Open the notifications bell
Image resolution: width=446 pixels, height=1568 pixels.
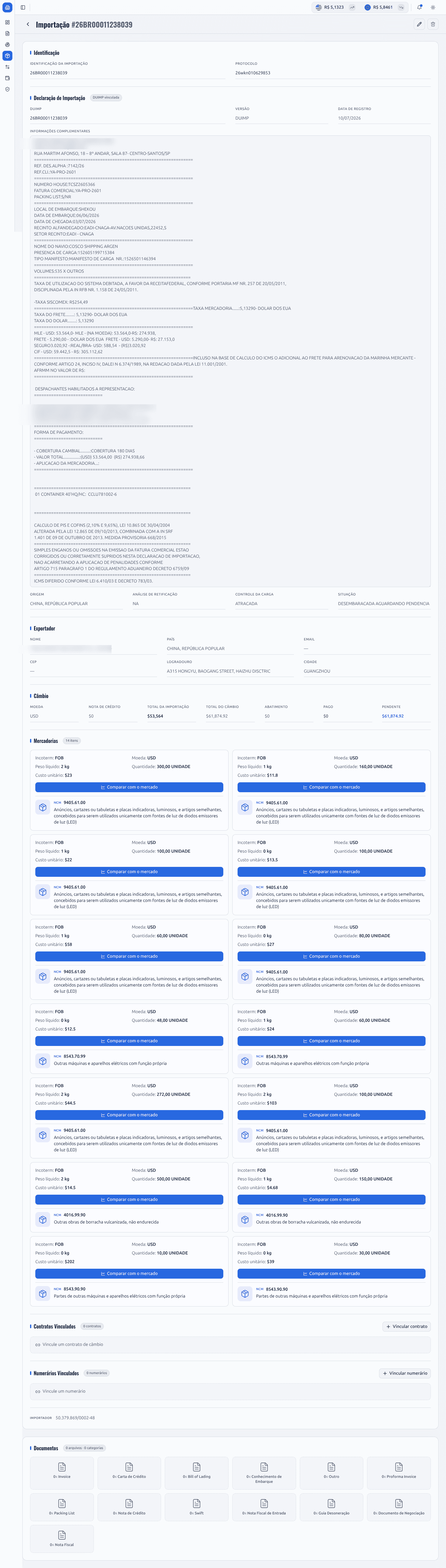tap(419, 7)
